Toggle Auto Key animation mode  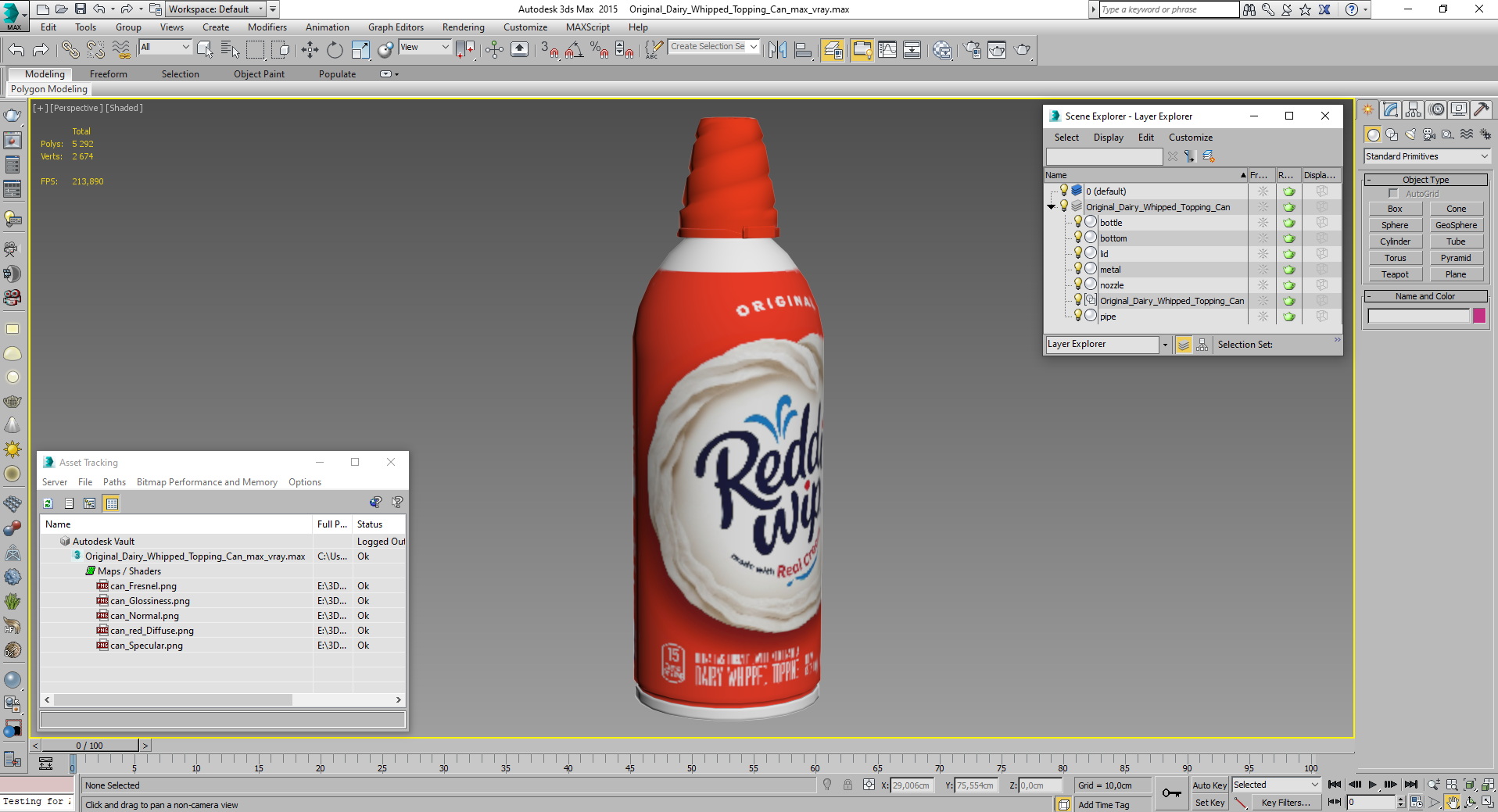pyautogui.click(x=1210, y=785)
